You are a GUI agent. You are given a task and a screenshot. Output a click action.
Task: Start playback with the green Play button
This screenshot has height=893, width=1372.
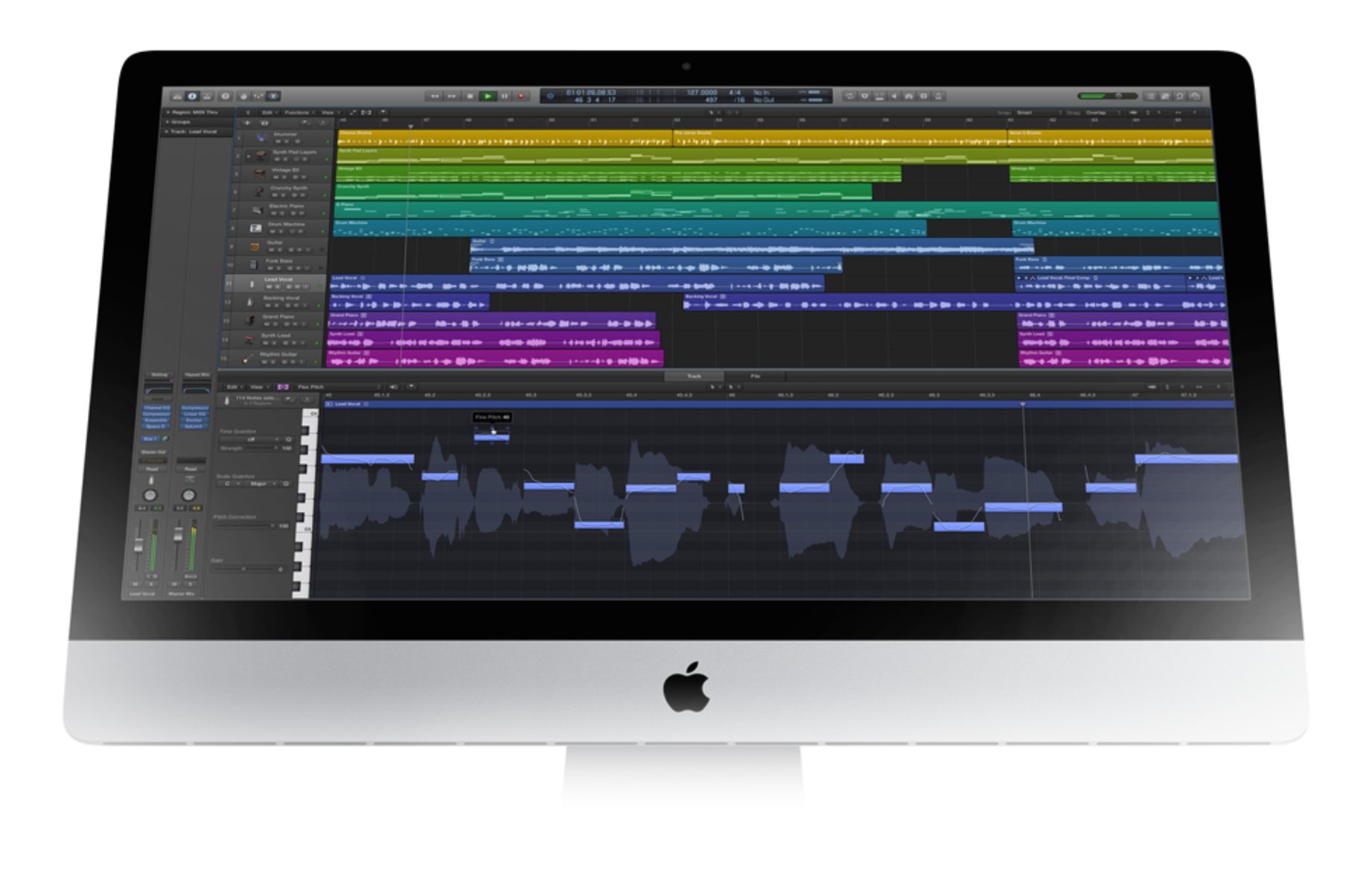point(488,96)
